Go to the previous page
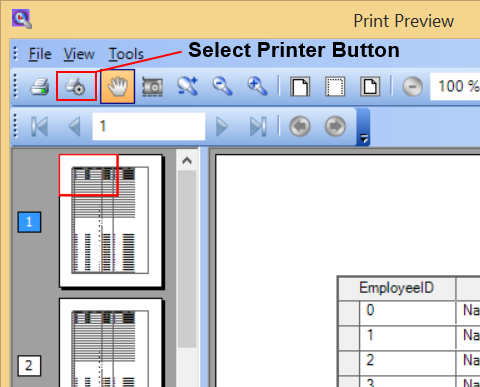 [x=74, y=126]
